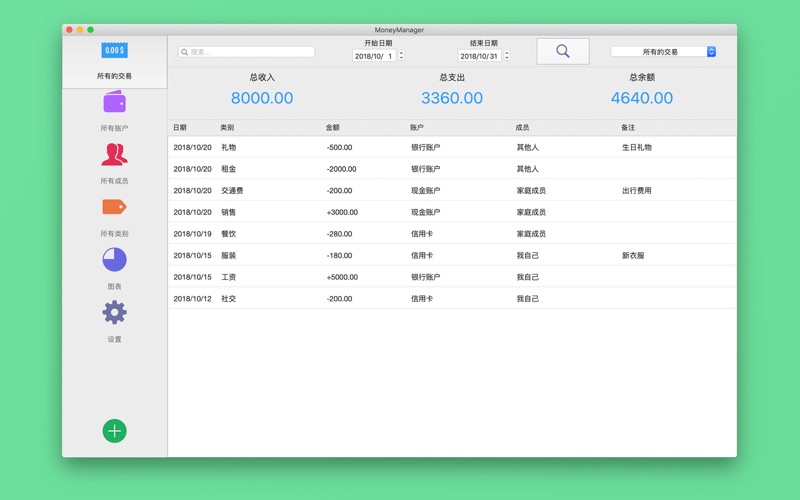Open the All Transactions sidebar icon
The image size is (800, 500).
[x=114, y=51]
